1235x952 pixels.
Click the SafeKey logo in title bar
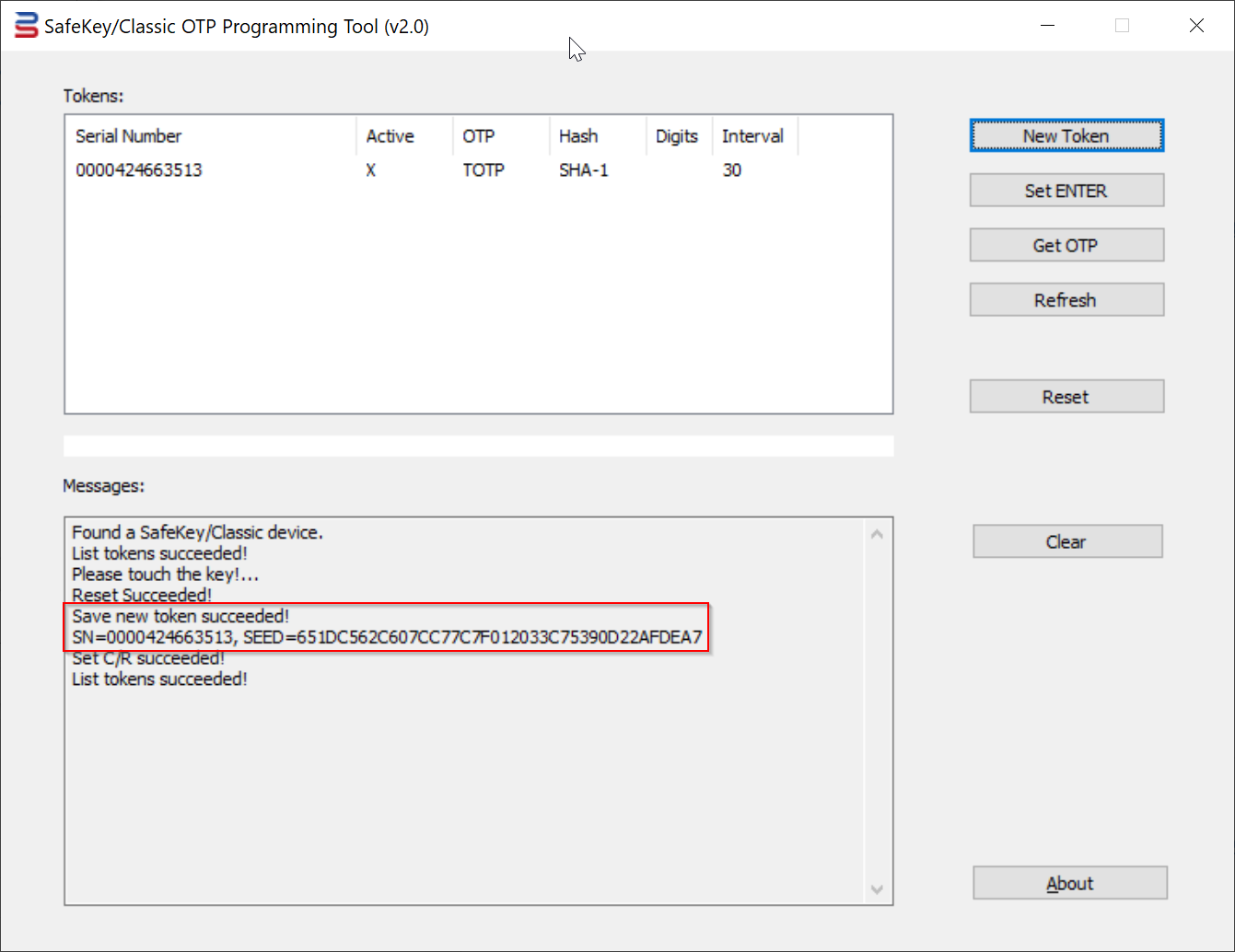(27, 26)
